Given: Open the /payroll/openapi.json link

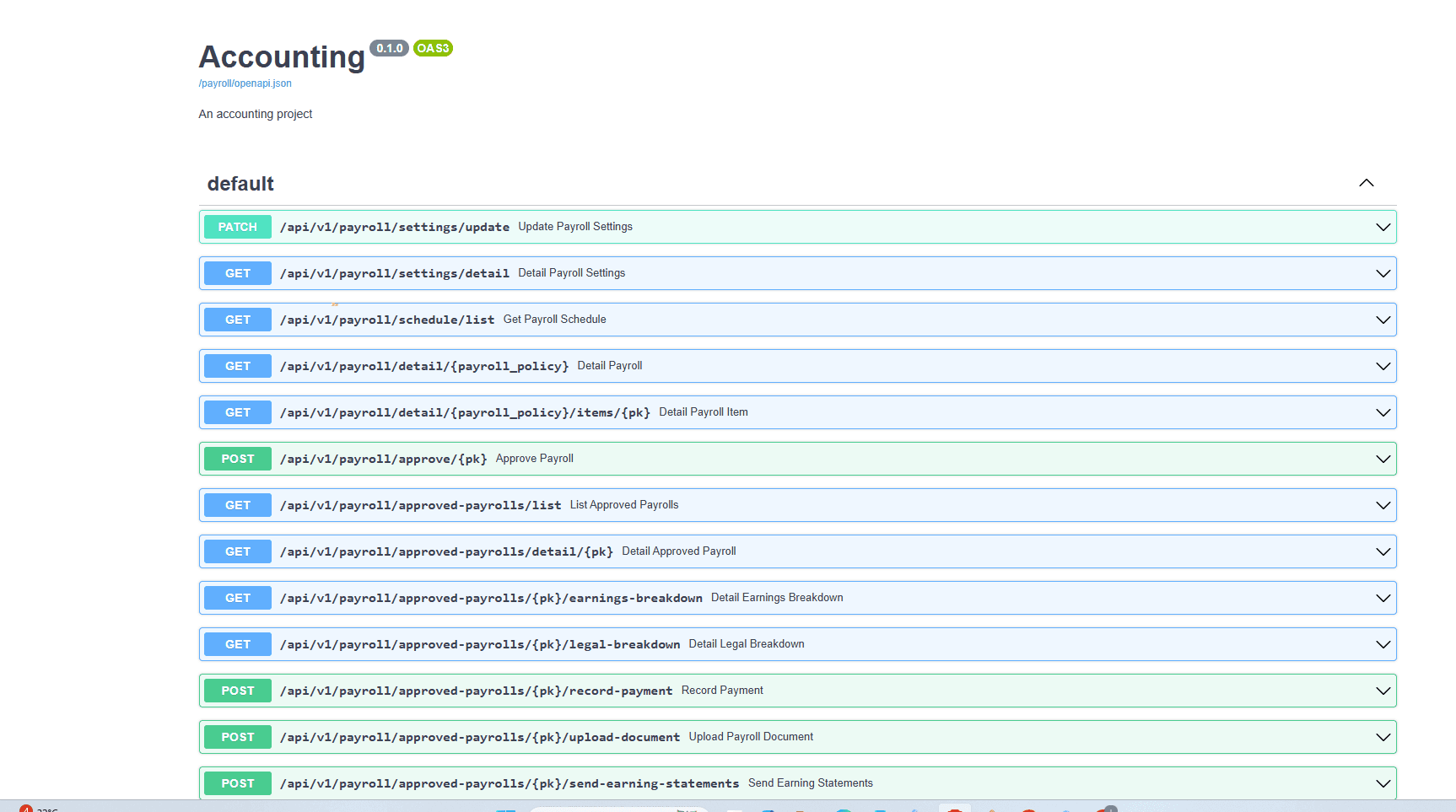Looking at the screenshot, I should click(x=245, y=83).
